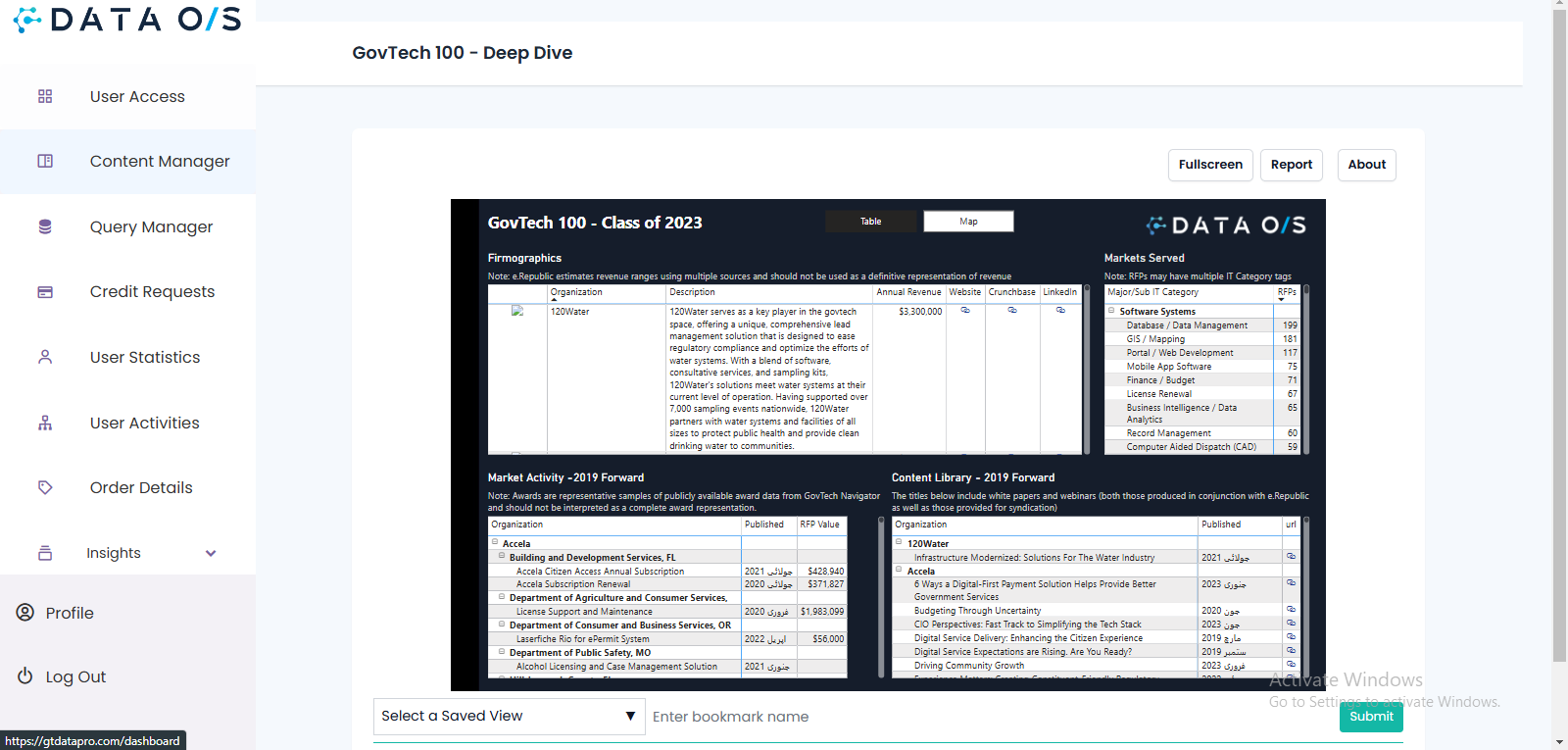Image resolution: width=1568 pixels, height=750 pixels.
Task: Click the Log Out power icon
Action: point(25,676)
